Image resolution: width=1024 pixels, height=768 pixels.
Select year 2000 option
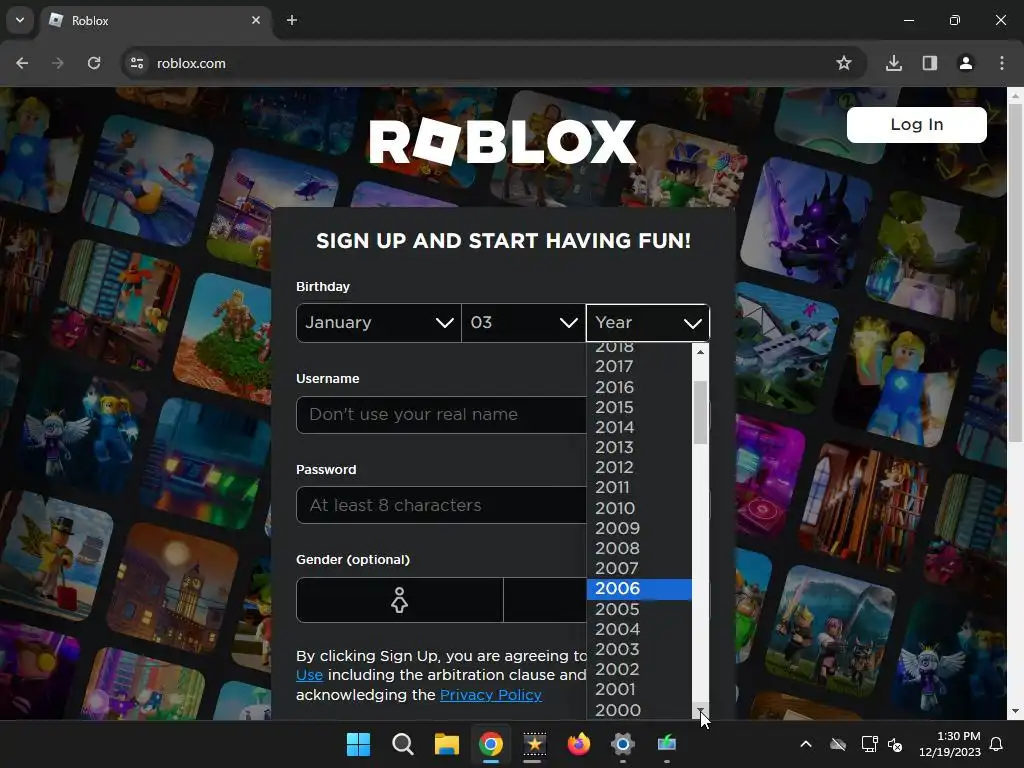click(639, 710)
